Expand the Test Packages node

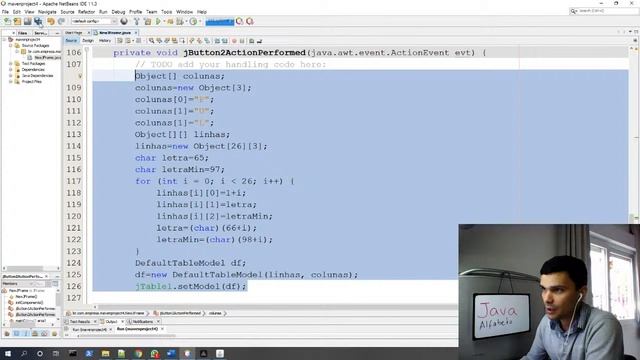click(x=11, y=64)
